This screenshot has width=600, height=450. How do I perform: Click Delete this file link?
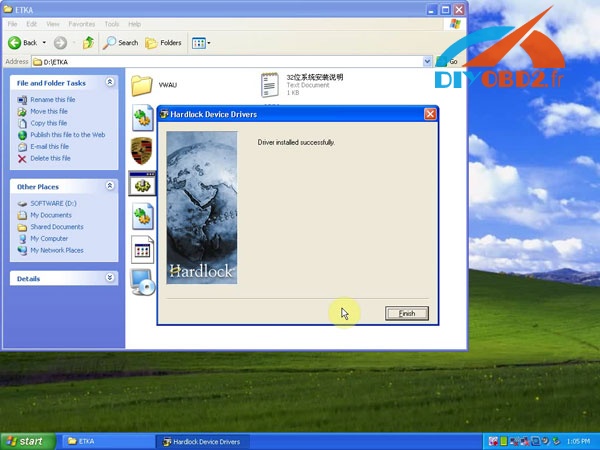click(x=50, y=158)
